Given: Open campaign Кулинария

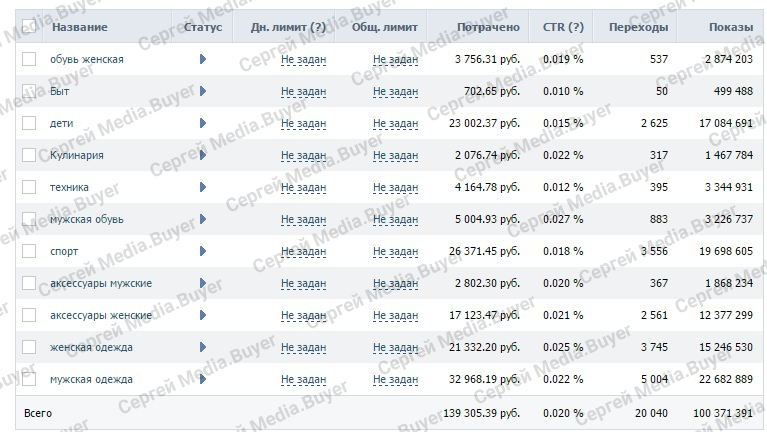Looking at the screenshot, I should pyautogui.click(x=76, y=155).
